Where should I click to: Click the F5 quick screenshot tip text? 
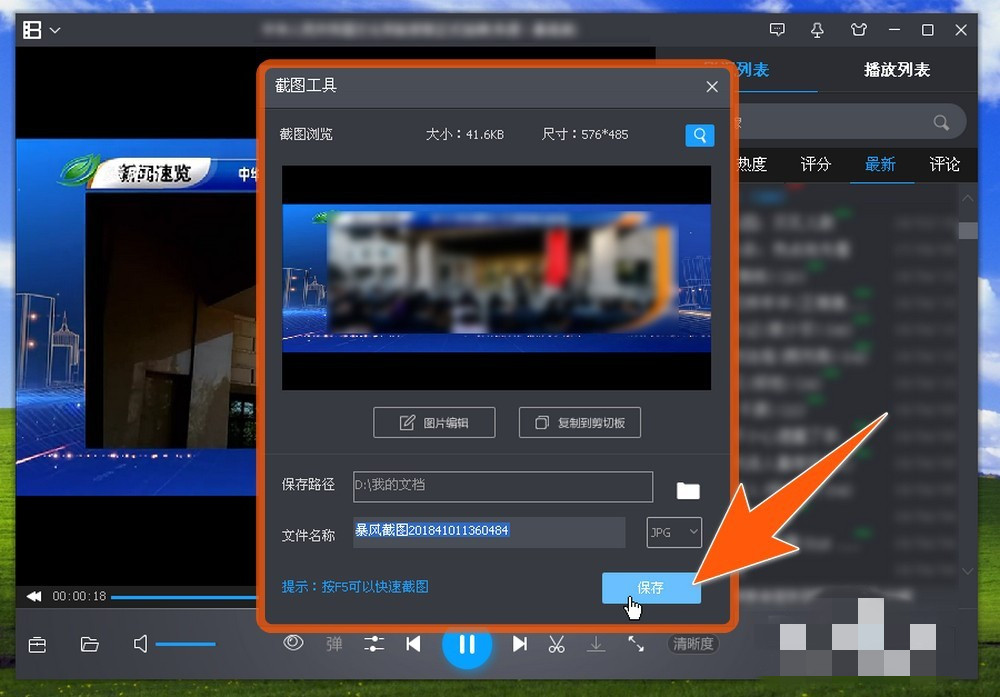355,587
